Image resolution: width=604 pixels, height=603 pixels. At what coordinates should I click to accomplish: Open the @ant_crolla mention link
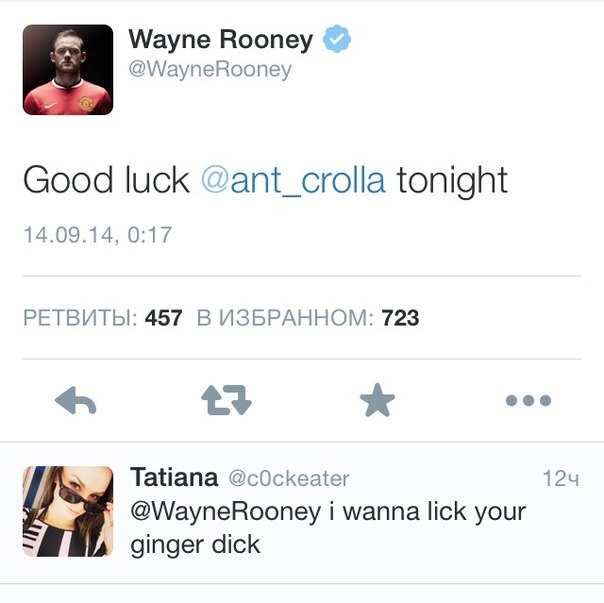click(x=293, y=180)
